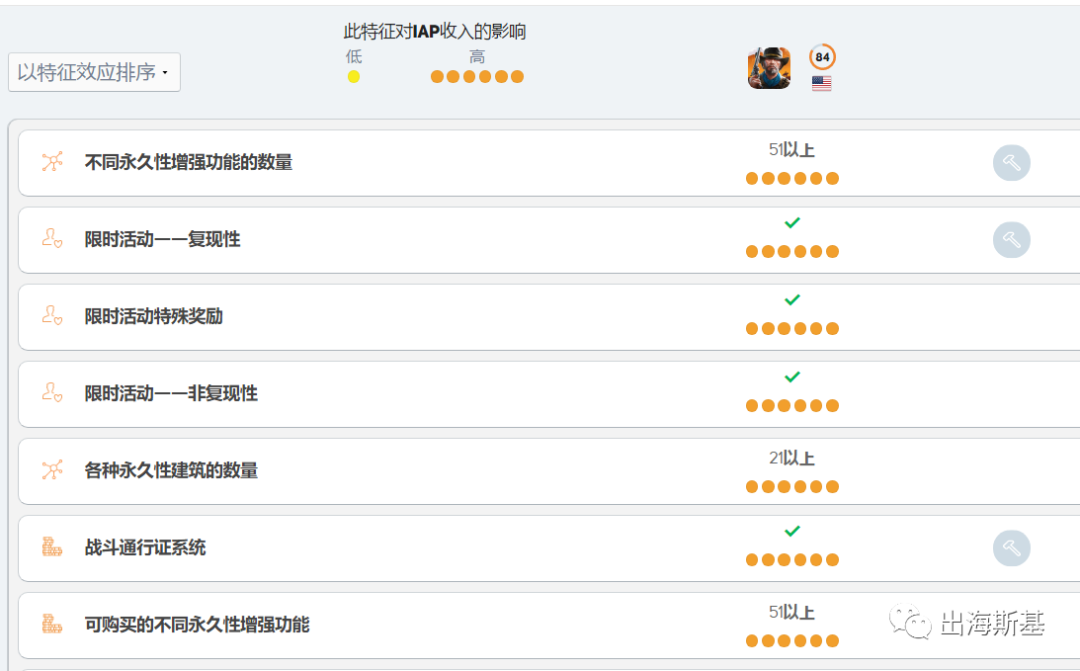This screenshot has width=1080, height=671.
Task: Click the green checkmark for 战斗通行证系统
Action: point(792,531)
